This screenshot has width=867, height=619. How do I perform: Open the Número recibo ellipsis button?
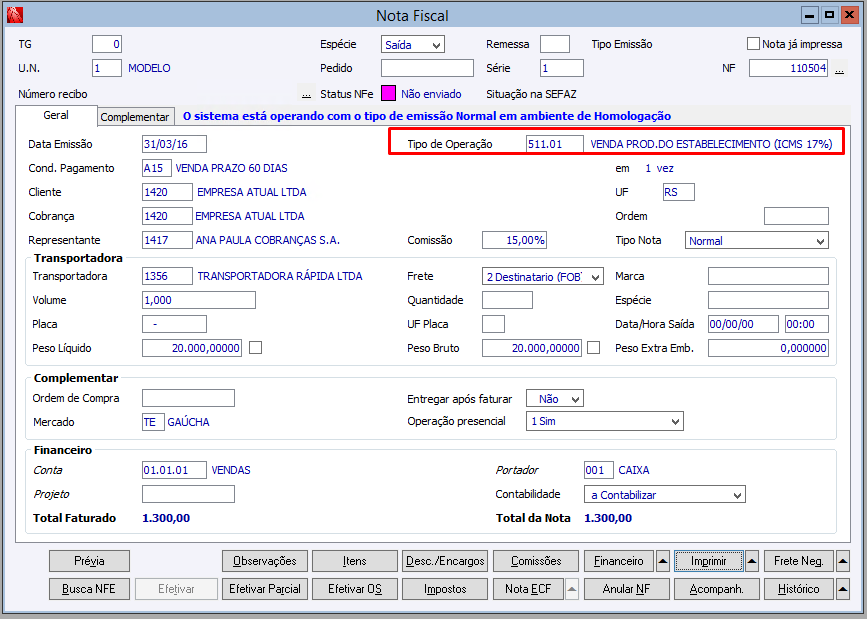(306, 93)
